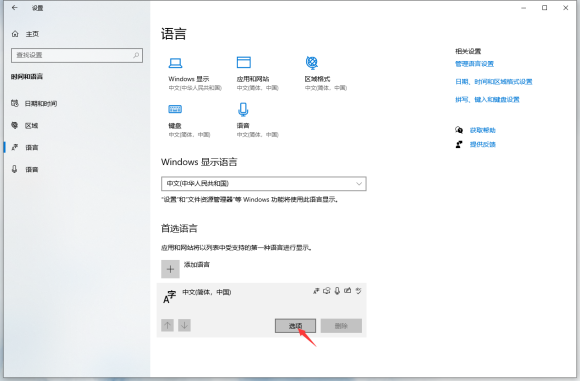The image size is (580, 381).
Task: Click the 选项 button
Action: coord(295,326)
